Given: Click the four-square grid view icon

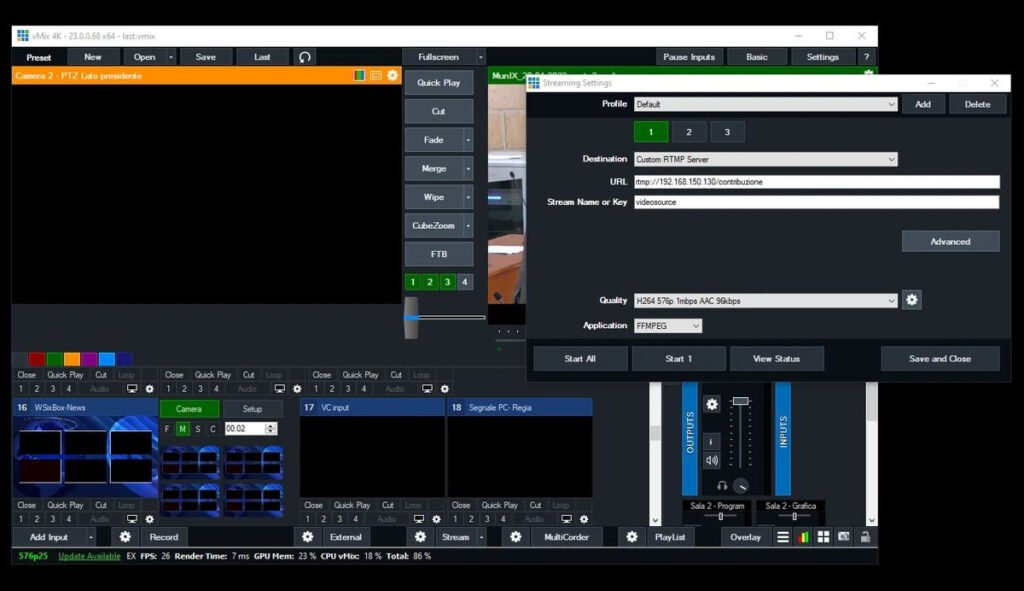Looking at the screenshot, I should click(824, 537).
